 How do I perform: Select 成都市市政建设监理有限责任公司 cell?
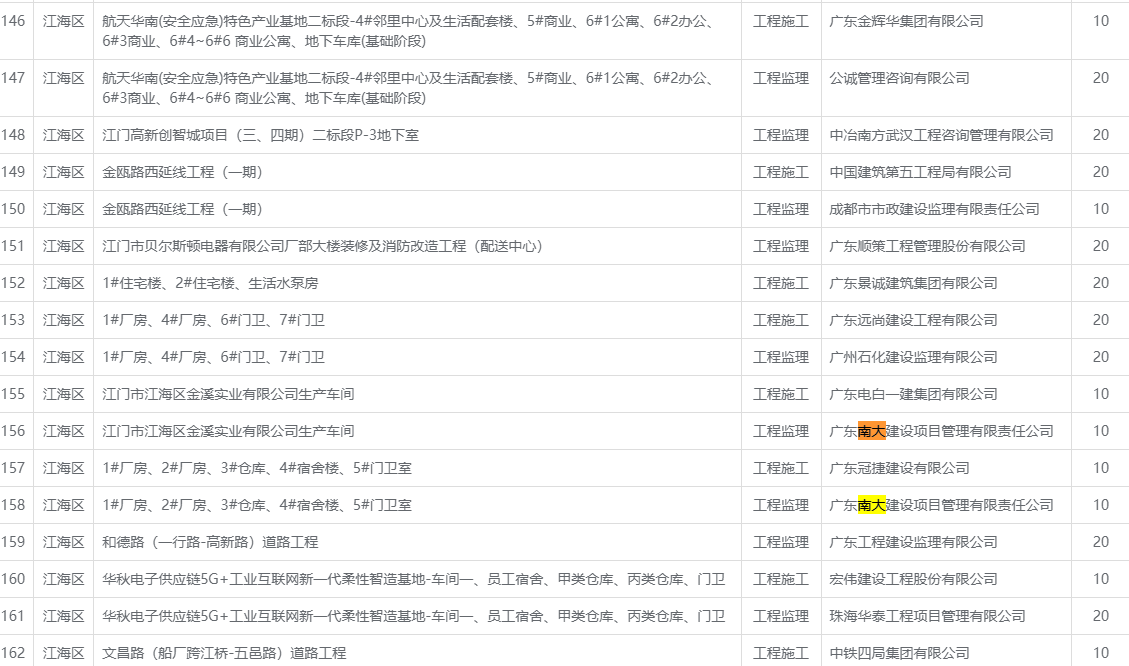(x=934, y=209)
